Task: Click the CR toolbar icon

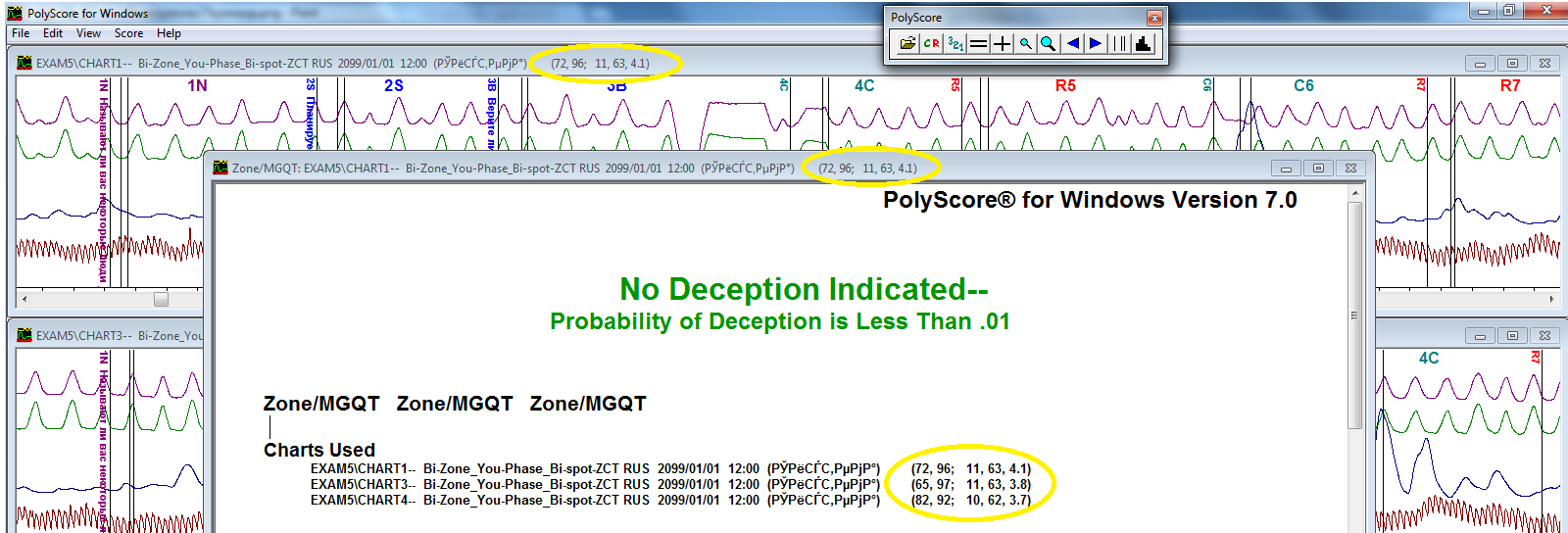Action: pos(931,43)
